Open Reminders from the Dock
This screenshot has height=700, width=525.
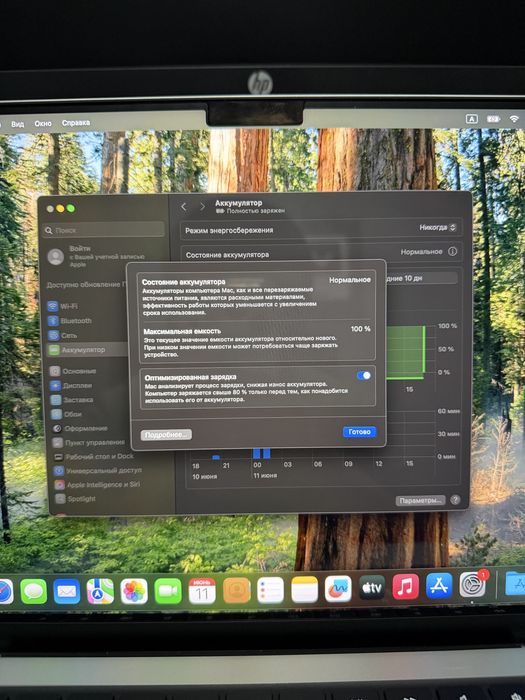coord(270,590)
